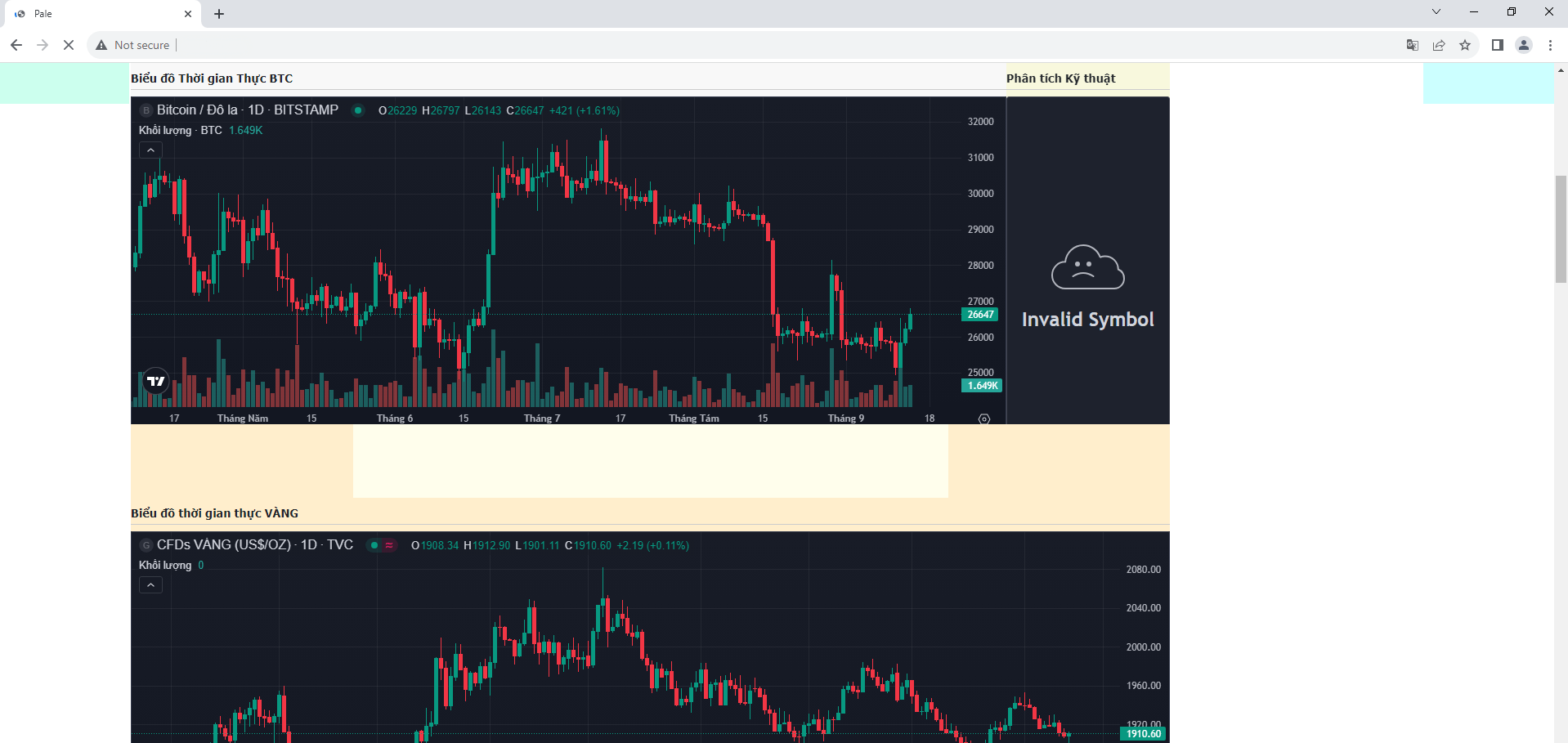Click the BTC change +421 (+1.61%) value

point(585,110)
